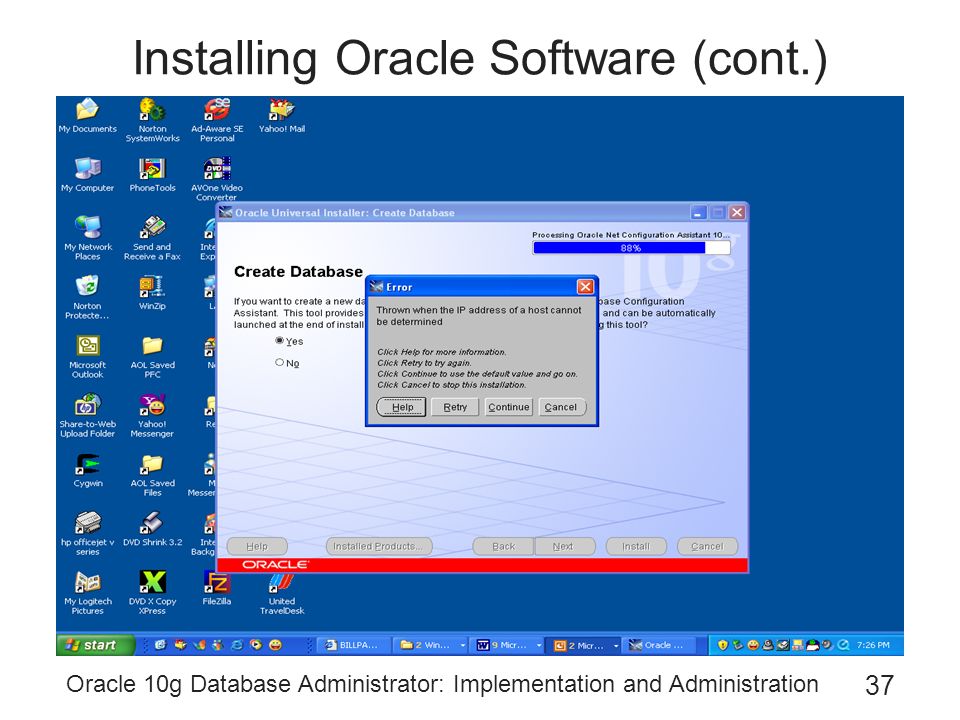Open the 2 Micr... taskbar group
Image resolution: width=960 pixels, height=720 pixels.
click(585, 645)
